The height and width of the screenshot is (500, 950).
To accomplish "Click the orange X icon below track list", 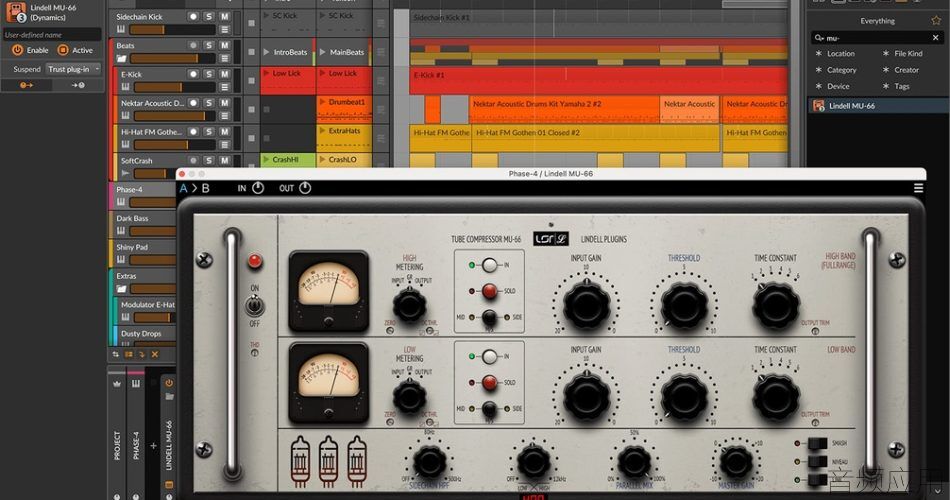I will [155, 355].
